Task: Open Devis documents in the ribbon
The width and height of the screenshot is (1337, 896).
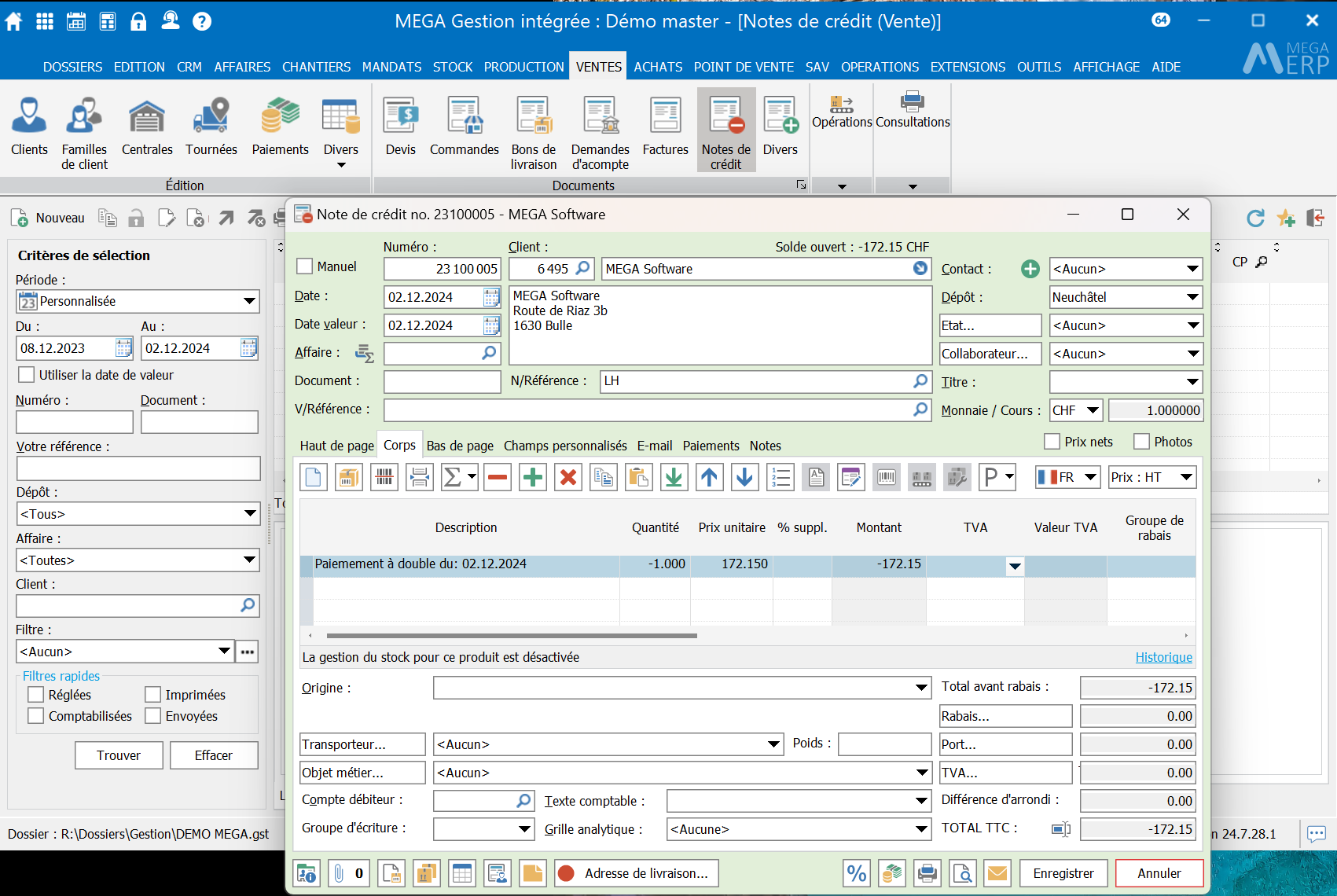Action: coord(400,127)
